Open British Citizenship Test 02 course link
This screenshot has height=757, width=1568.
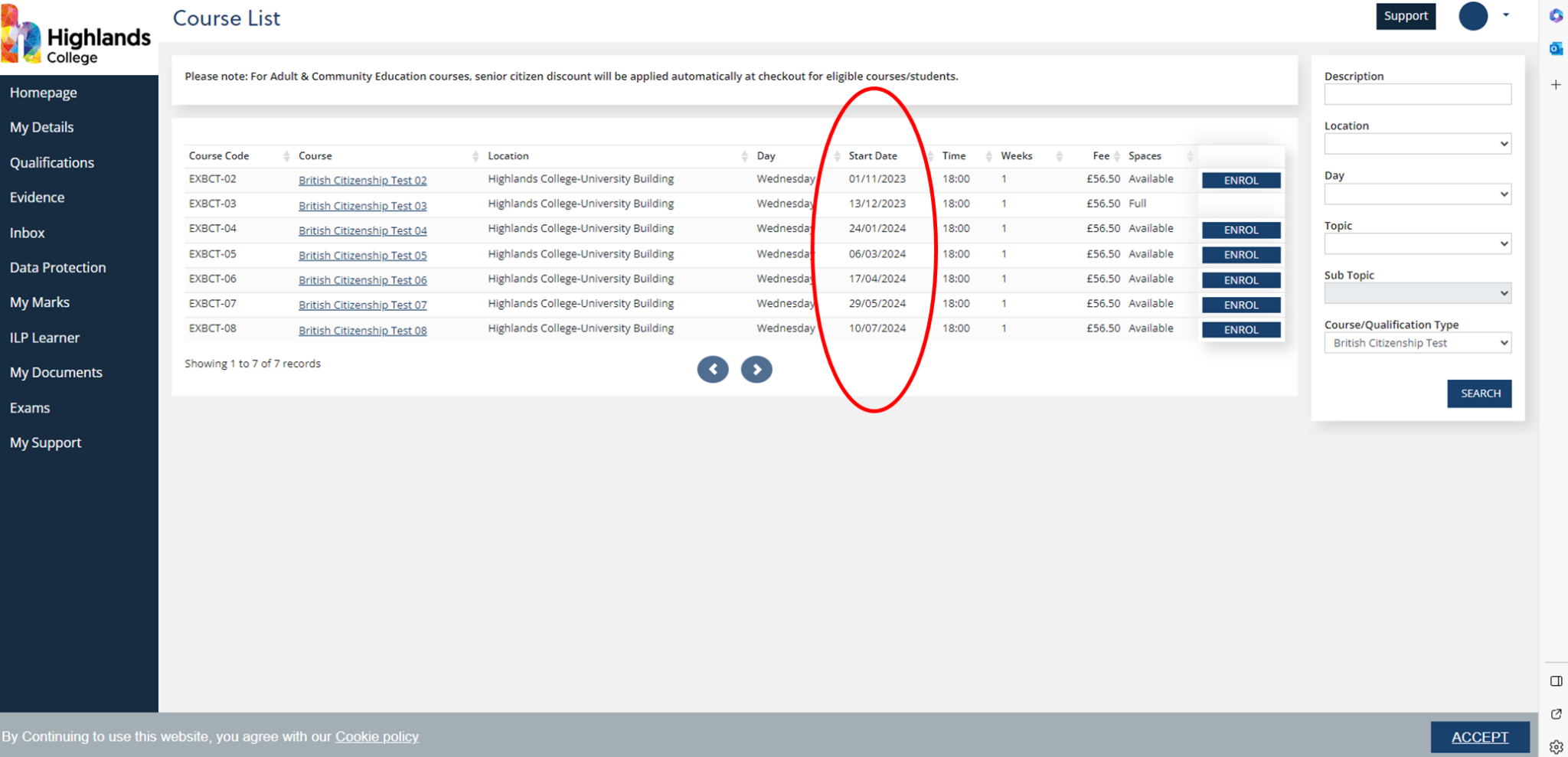point(363,181)
